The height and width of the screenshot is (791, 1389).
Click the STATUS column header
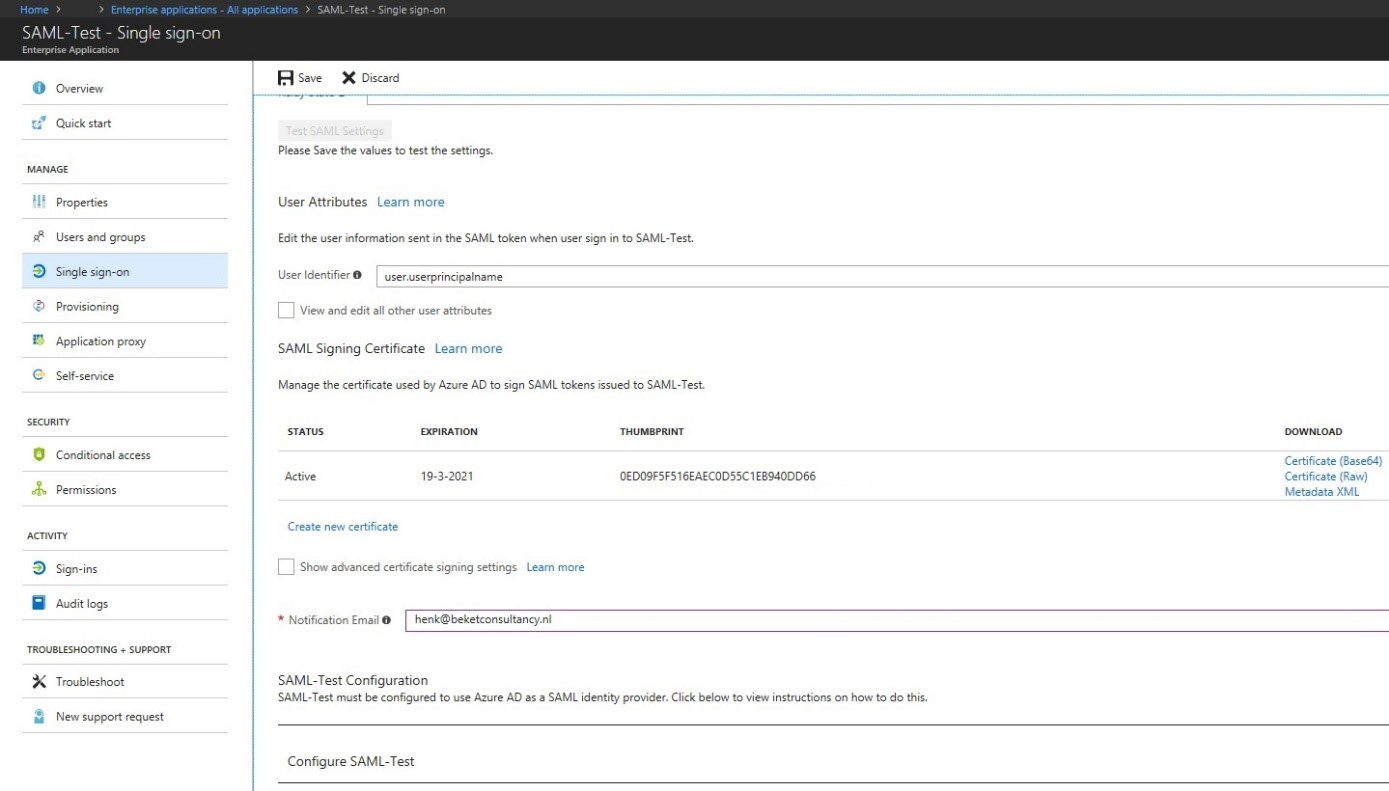pyautogui.click(x=305, y=432)
